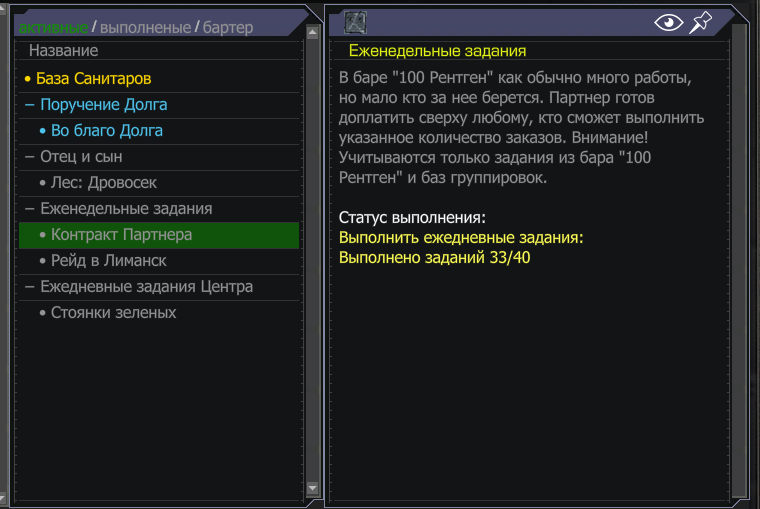
Task: Select the Стоянки зеленых task
Action: click(x=113, y=313)
